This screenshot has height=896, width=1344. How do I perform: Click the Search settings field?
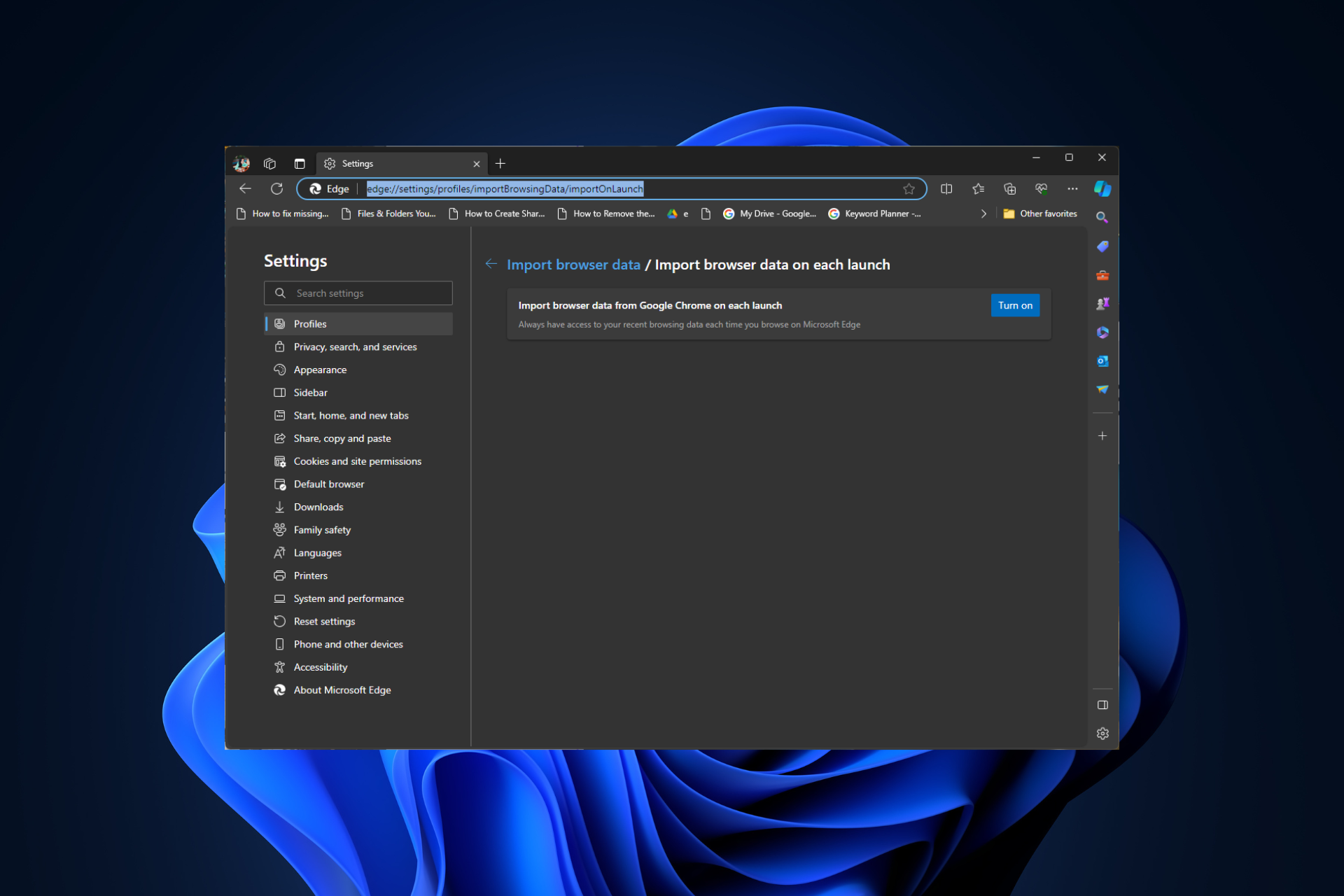358,293
